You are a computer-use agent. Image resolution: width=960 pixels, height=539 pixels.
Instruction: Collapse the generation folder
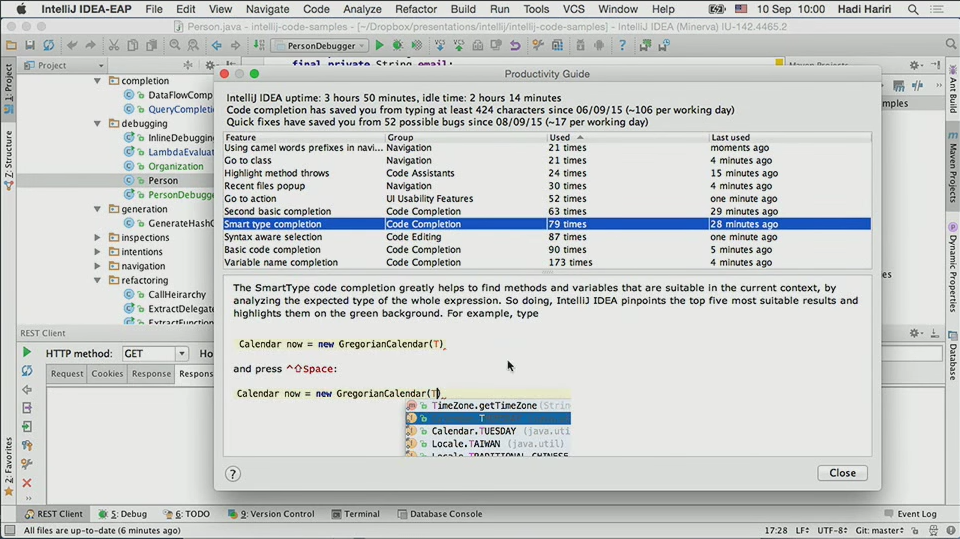click(x=97, y=209)
